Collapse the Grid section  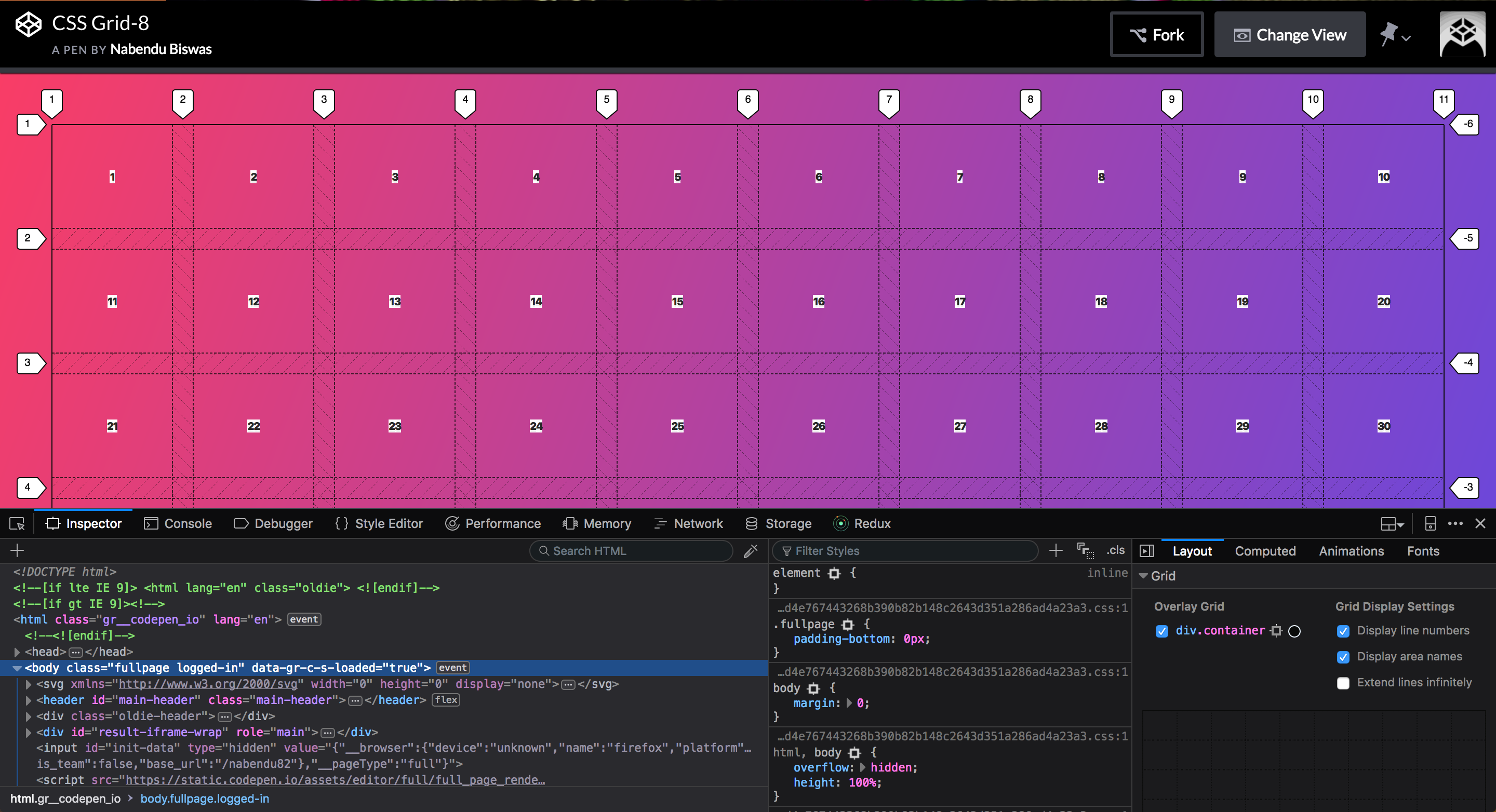1143,576
